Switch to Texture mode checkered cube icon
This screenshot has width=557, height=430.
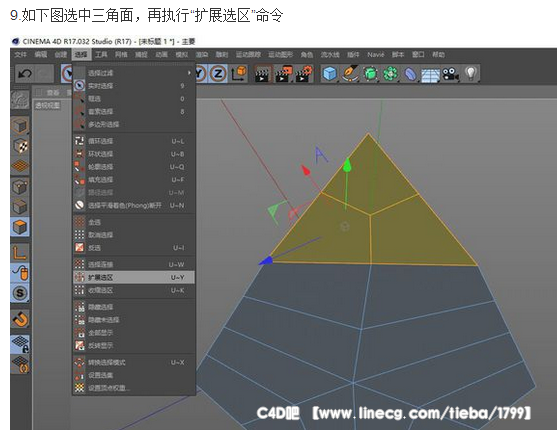coord(20,146)
